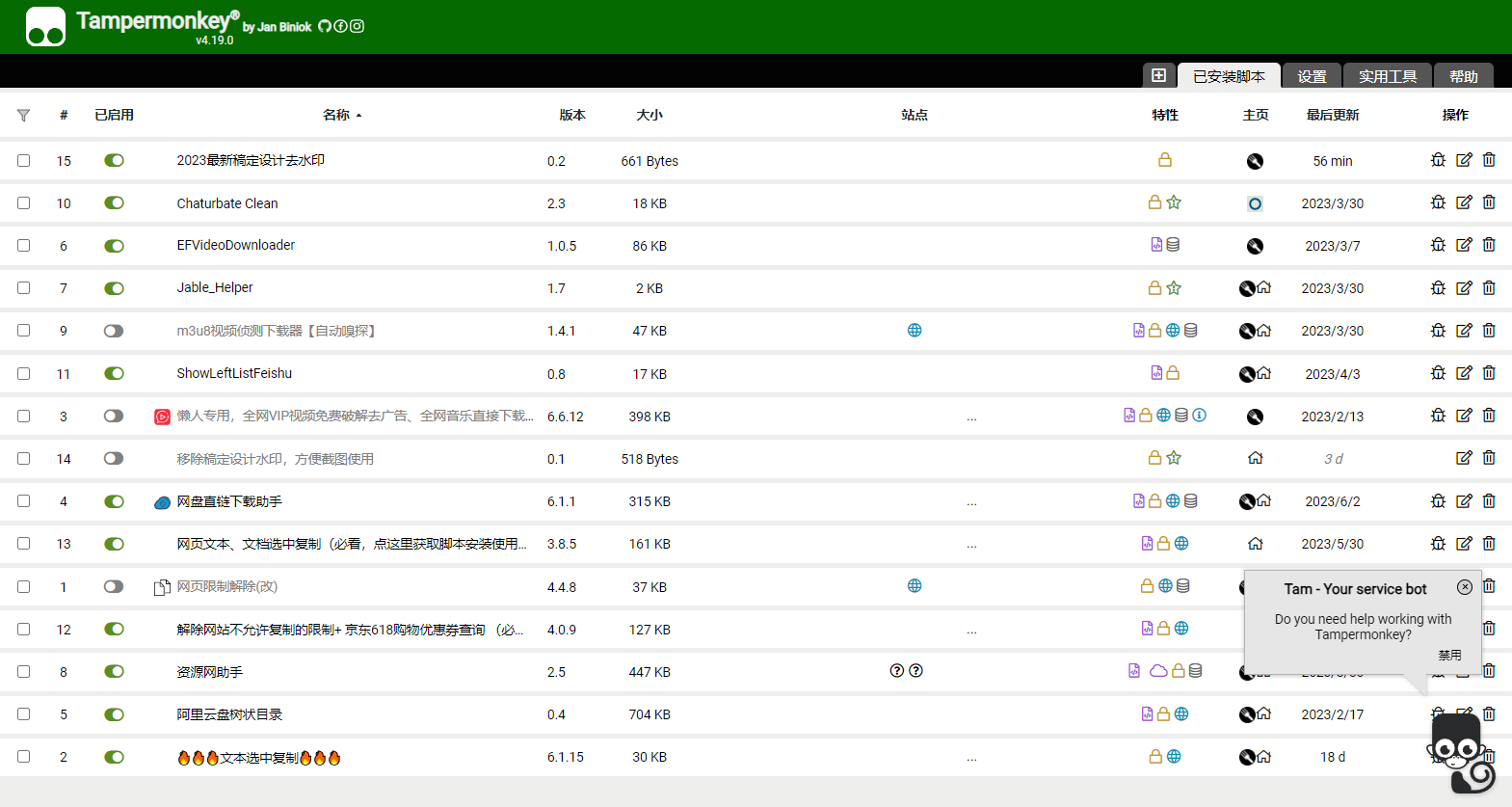Enable the 懒人专用 script toggle

tap(114, 416)
